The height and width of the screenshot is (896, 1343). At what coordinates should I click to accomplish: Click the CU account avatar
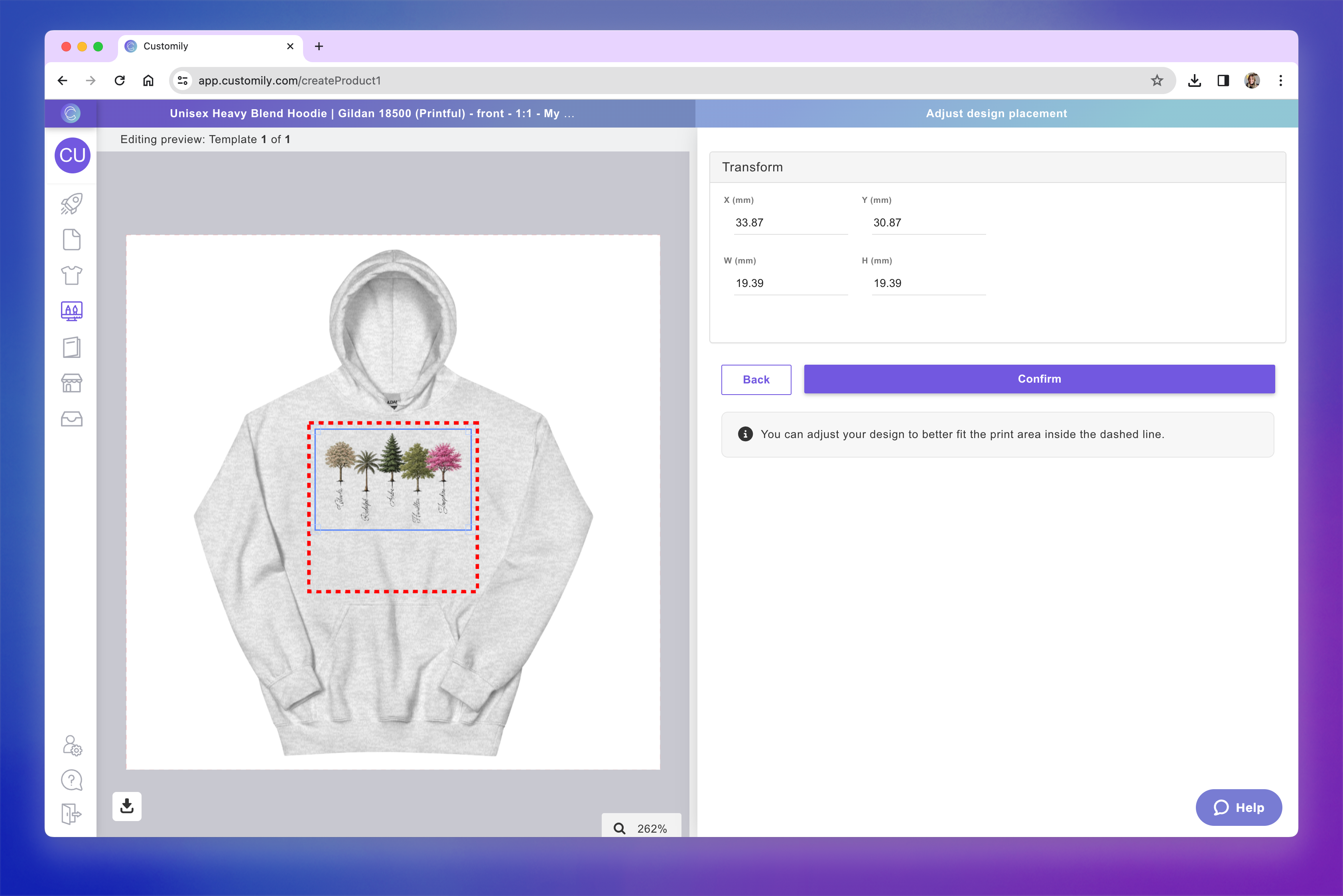72,155
